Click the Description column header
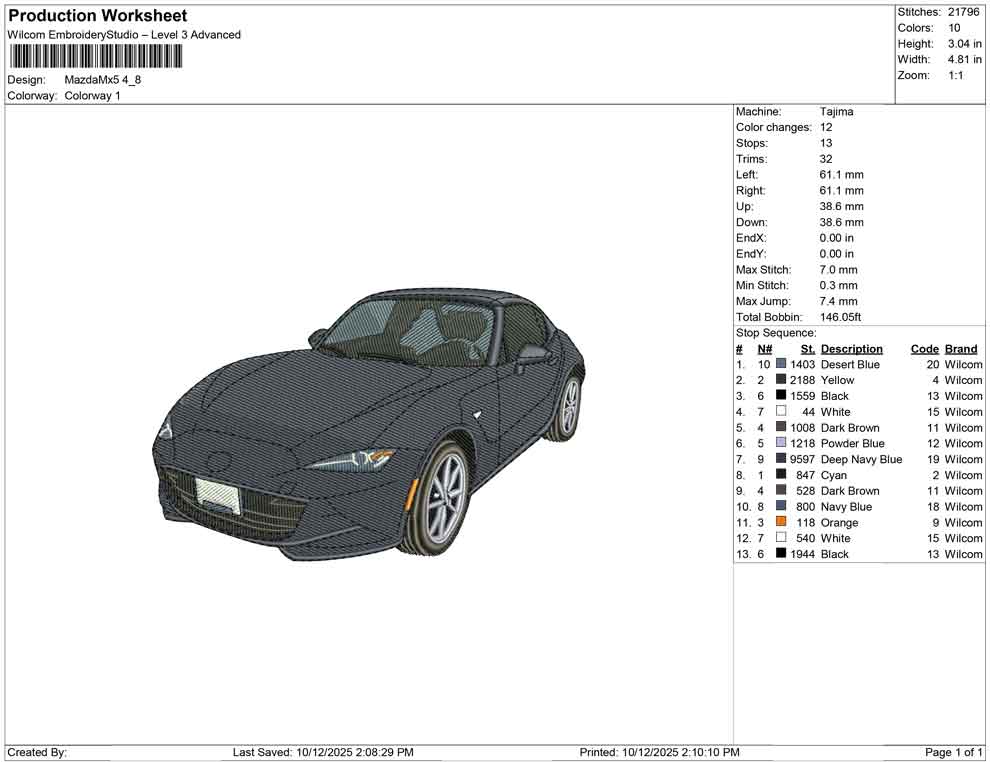 tap(851, 349)
